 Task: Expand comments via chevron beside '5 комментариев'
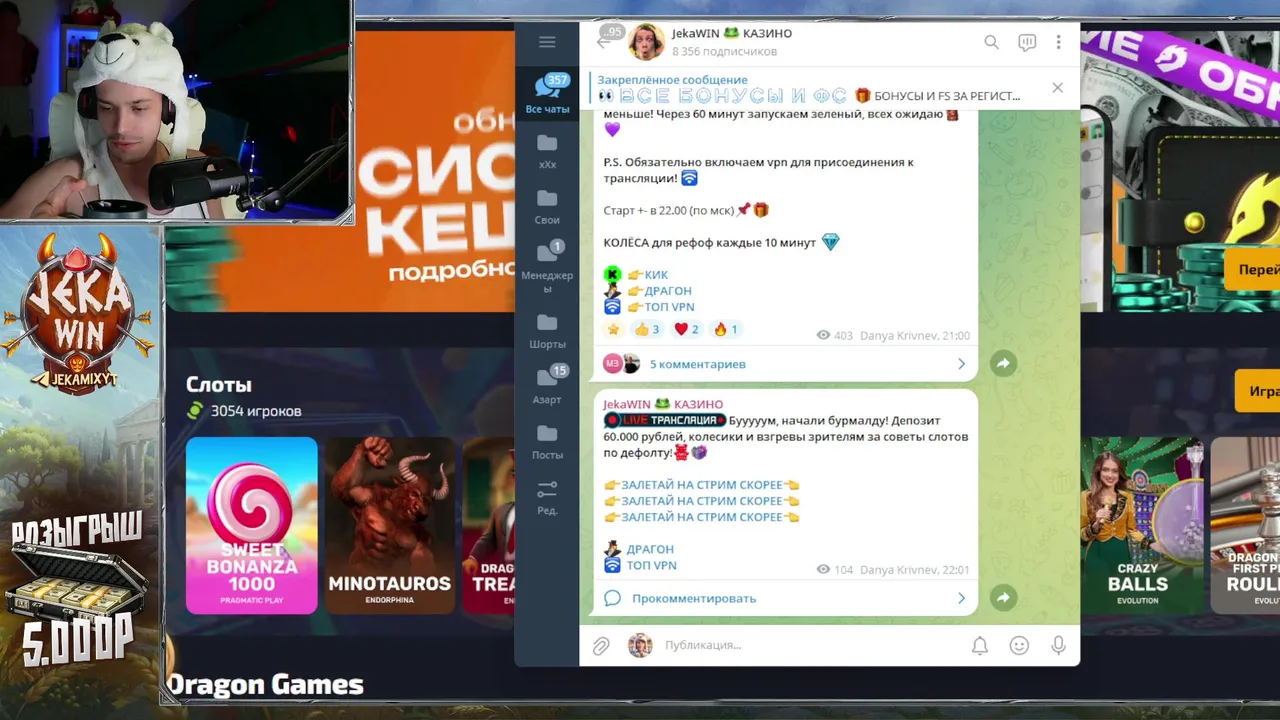click(961, 364)
